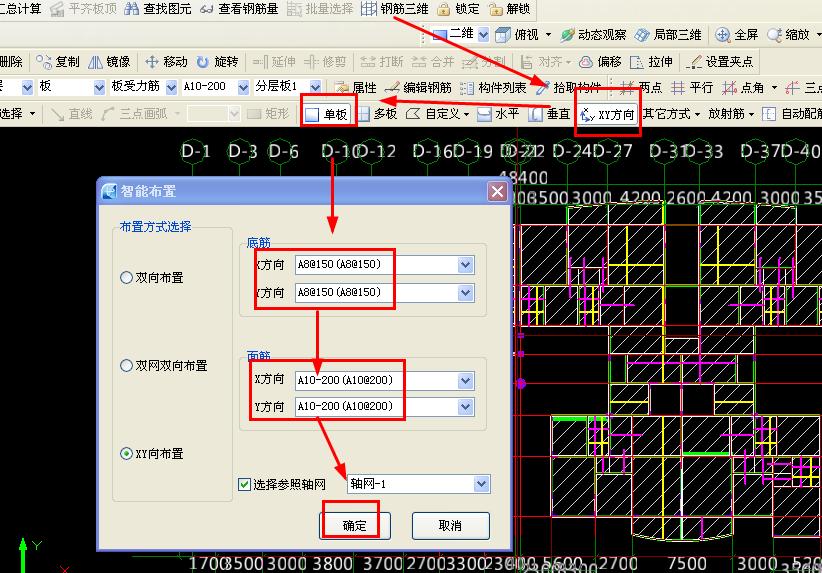Start 动态观察 dynamic orbit view
Screen dimensions: 822x573
click(593, 35)
